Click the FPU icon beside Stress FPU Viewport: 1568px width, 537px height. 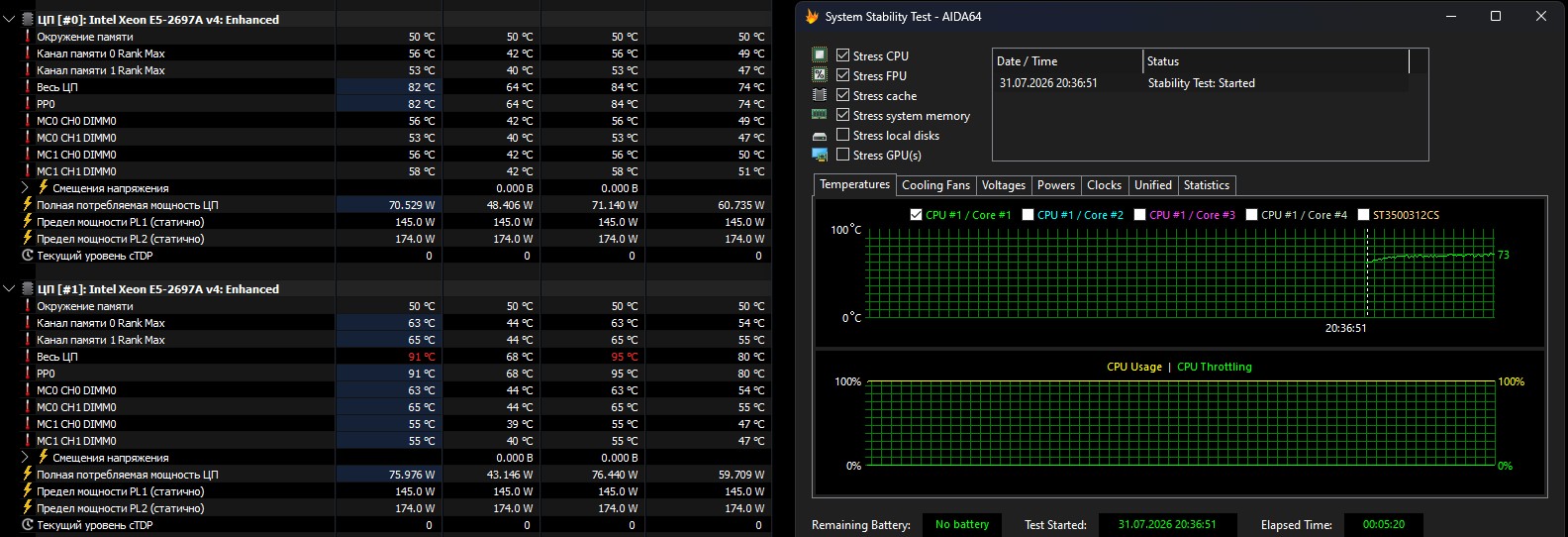point(819,75)
